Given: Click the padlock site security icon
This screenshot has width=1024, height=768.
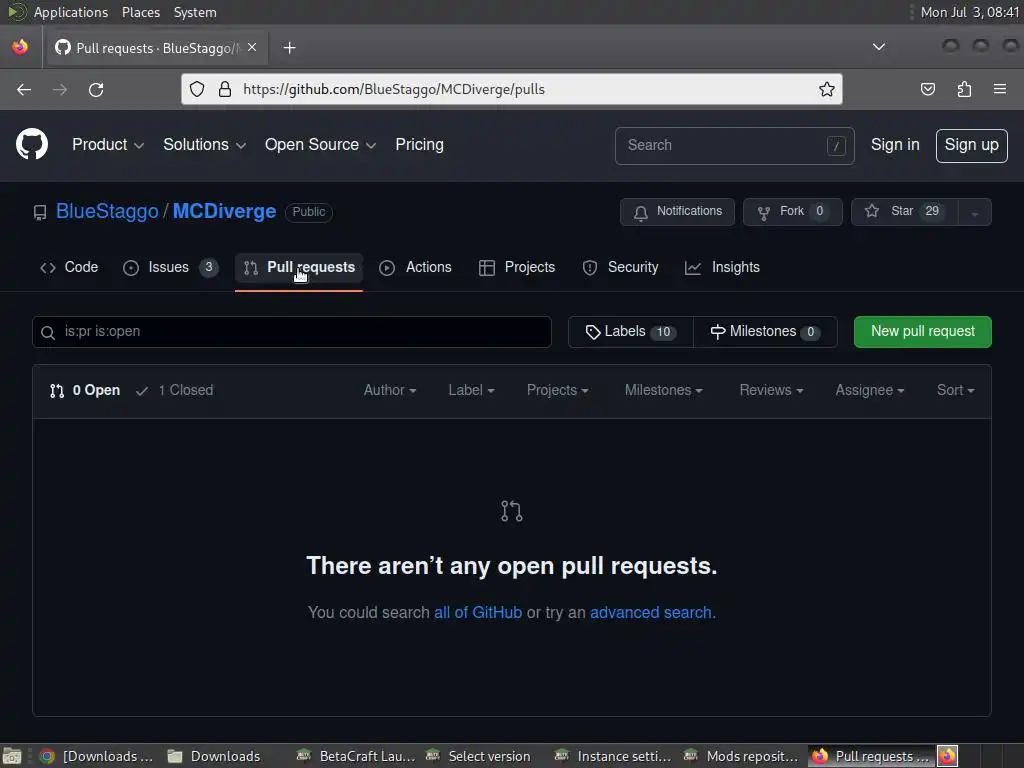Looking at the screenshot, I should pos(225,89).
